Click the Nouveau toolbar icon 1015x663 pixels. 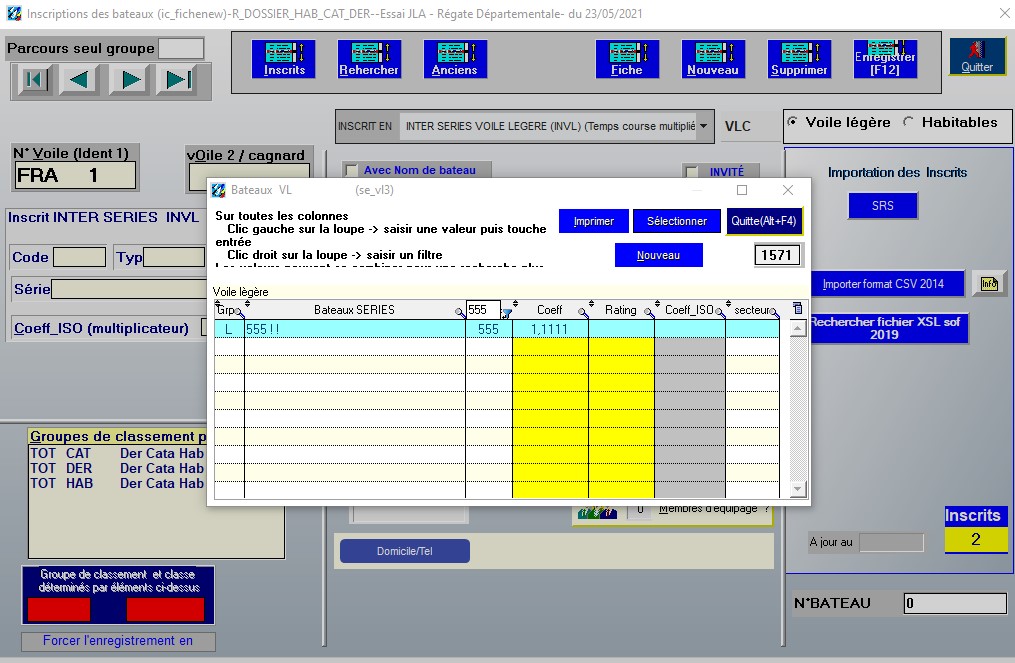tap(713, 59)
